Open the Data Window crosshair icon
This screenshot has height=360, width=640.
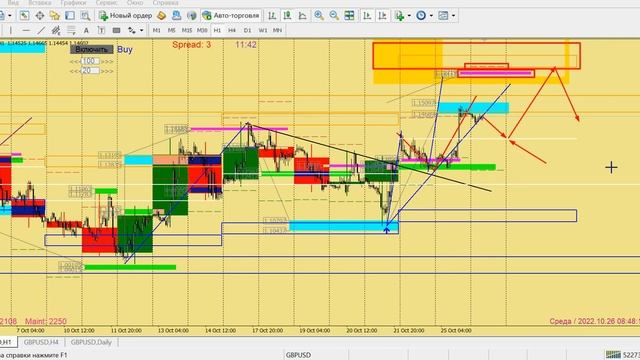click(x=40, y=16)
